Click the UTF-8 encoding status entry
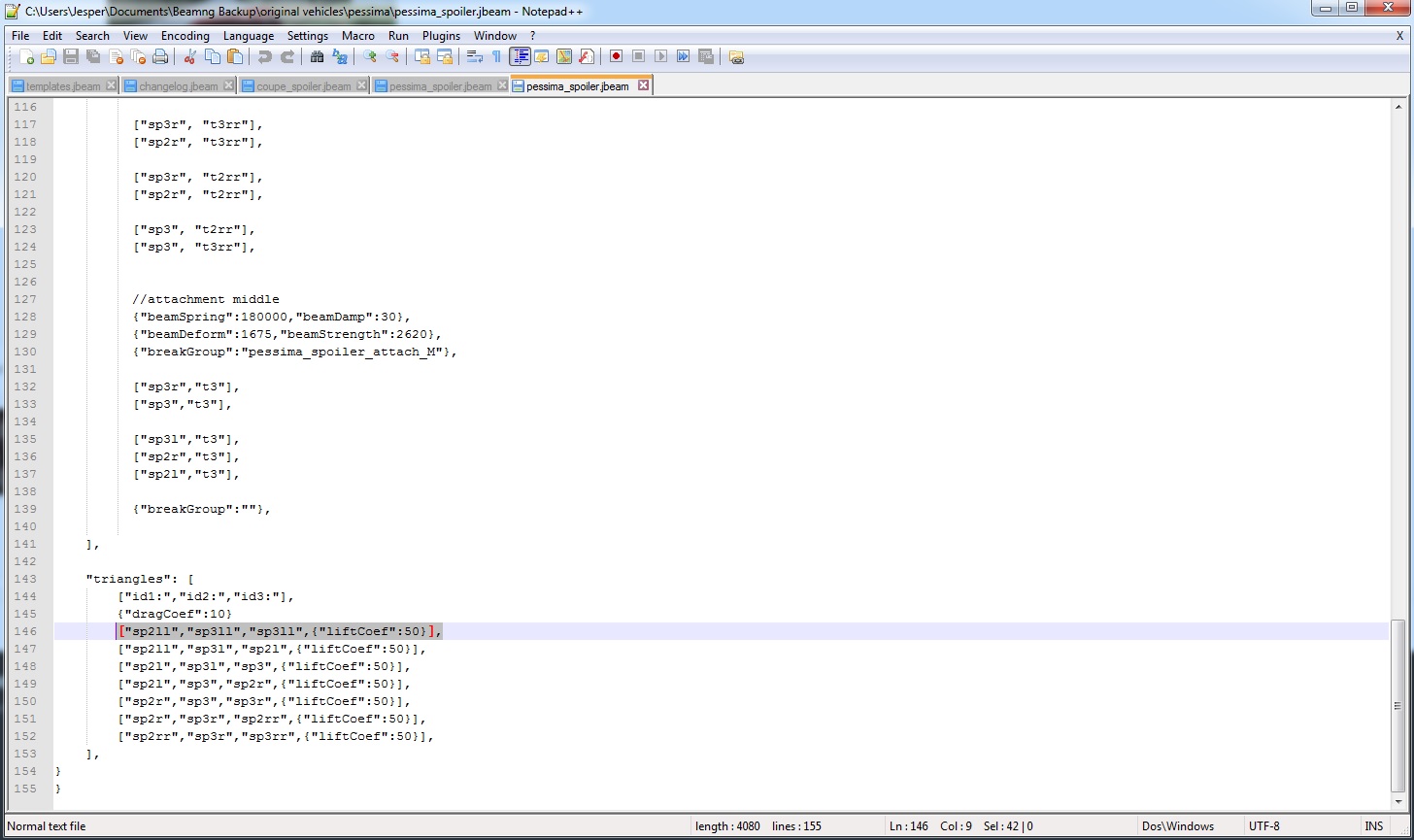Image resolution: width=1414 pixels, height=840 pixels. coord(1264,826)
